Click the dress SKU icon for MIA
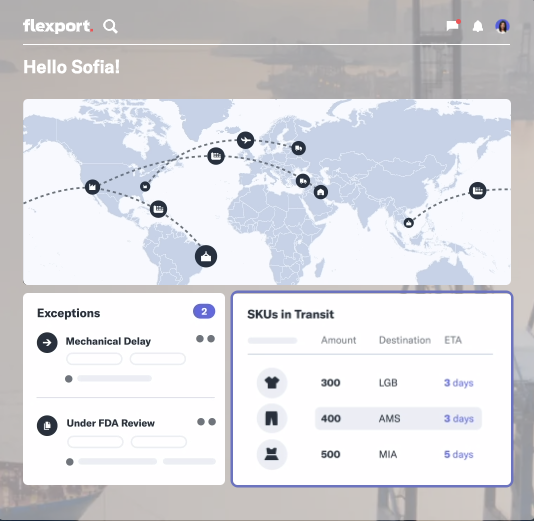This screenshot has height=521, width=534. (272, 454)
